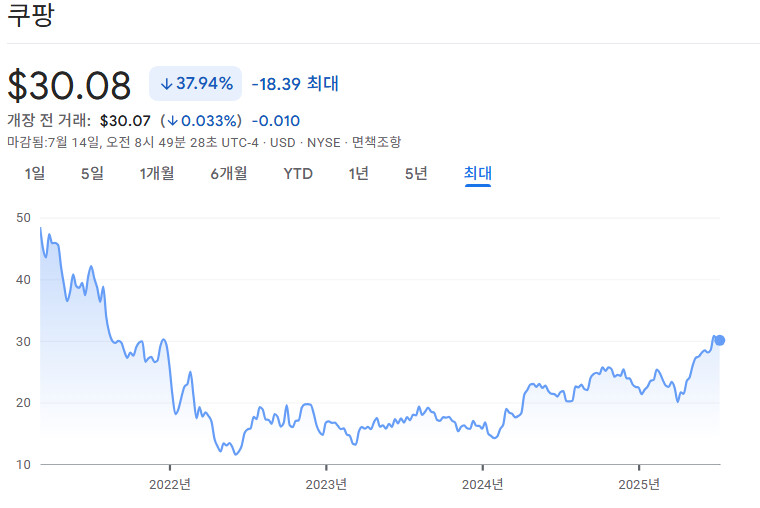Click the $30.08 price value
This screenshot has height=508, width=760.
pyautogui.click(x=69, y=85)
